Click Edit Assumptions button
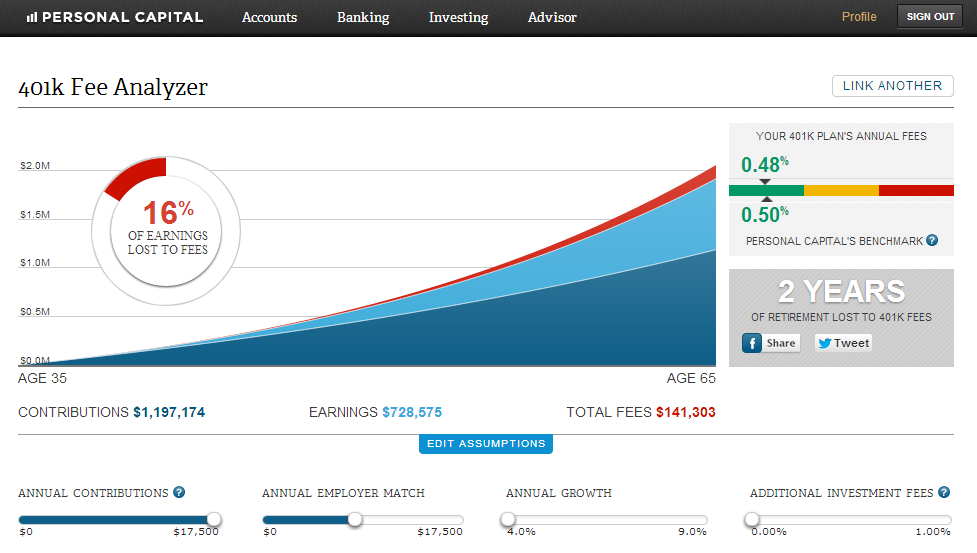This screenshot has height=553, width=977. point(486,443)
